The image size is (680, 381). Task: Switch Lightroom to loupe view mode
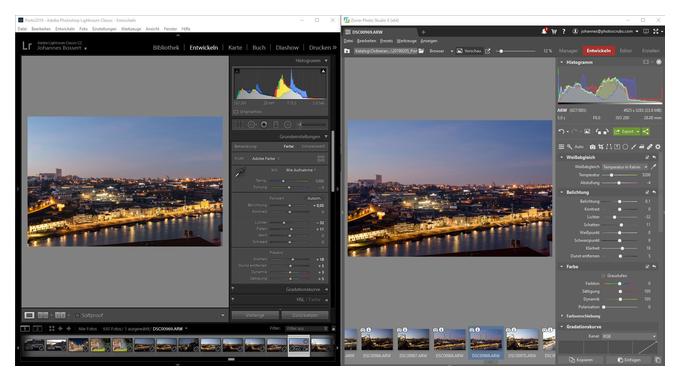coord(29,315)
